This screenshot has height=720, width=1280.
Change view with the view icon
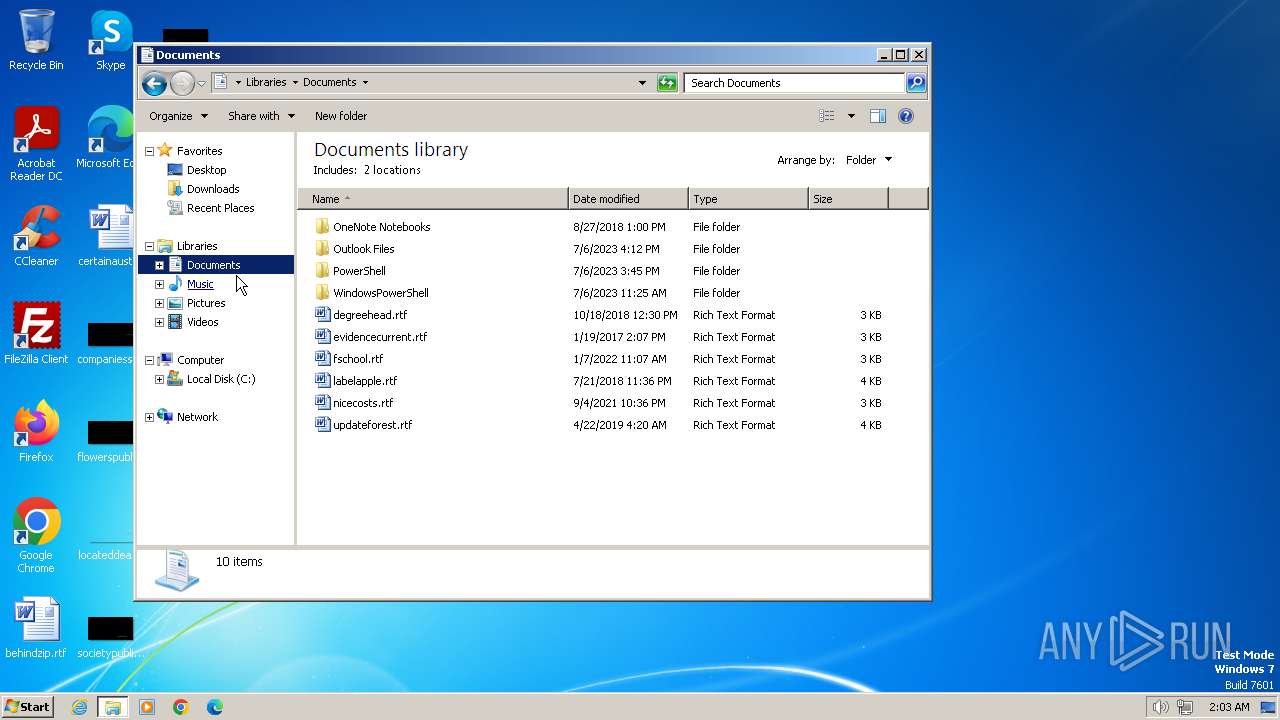(827, 116)
